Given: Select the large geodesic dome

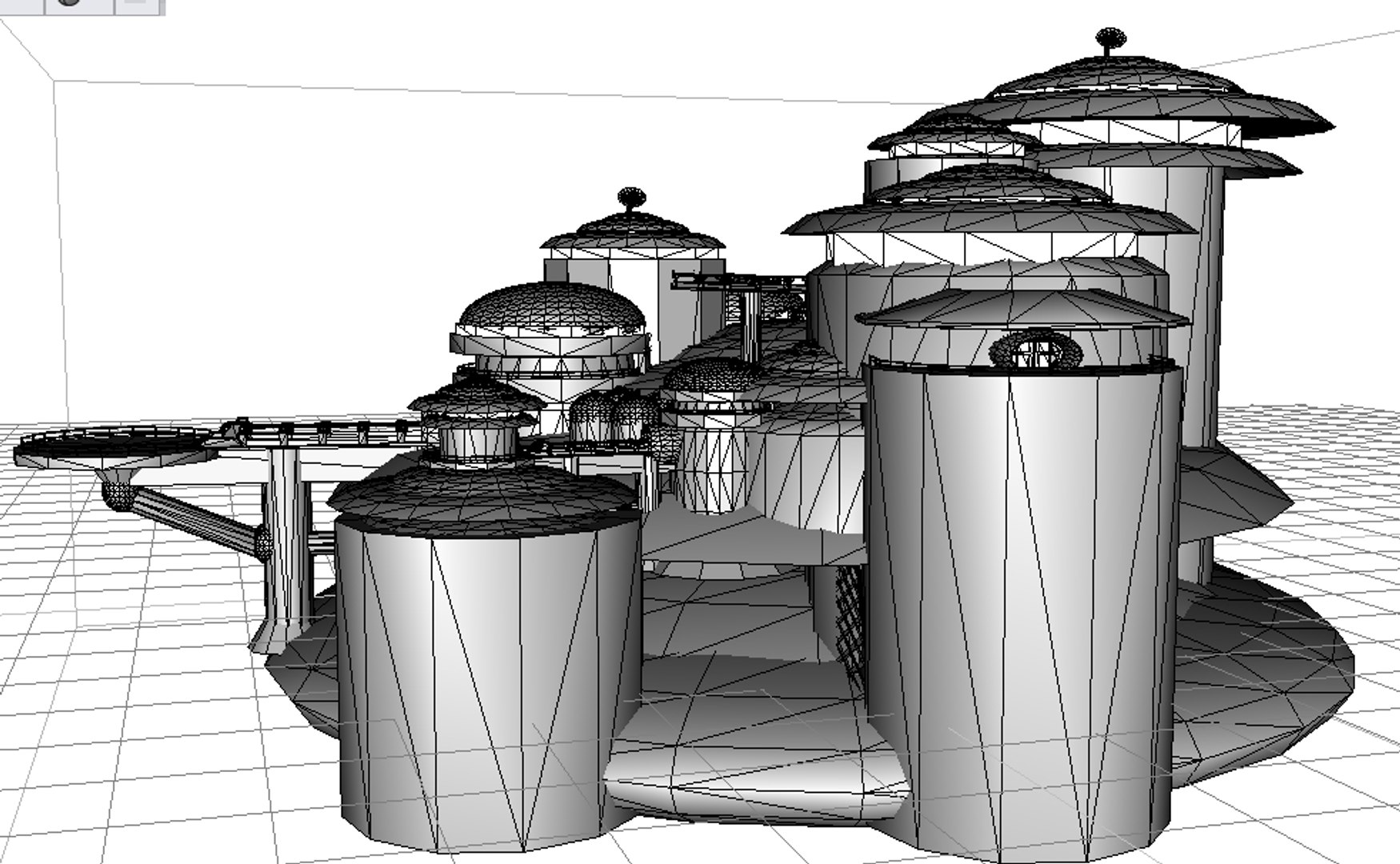Looking at the screenshot, I should pyautogui.click(x=550, y=310).
